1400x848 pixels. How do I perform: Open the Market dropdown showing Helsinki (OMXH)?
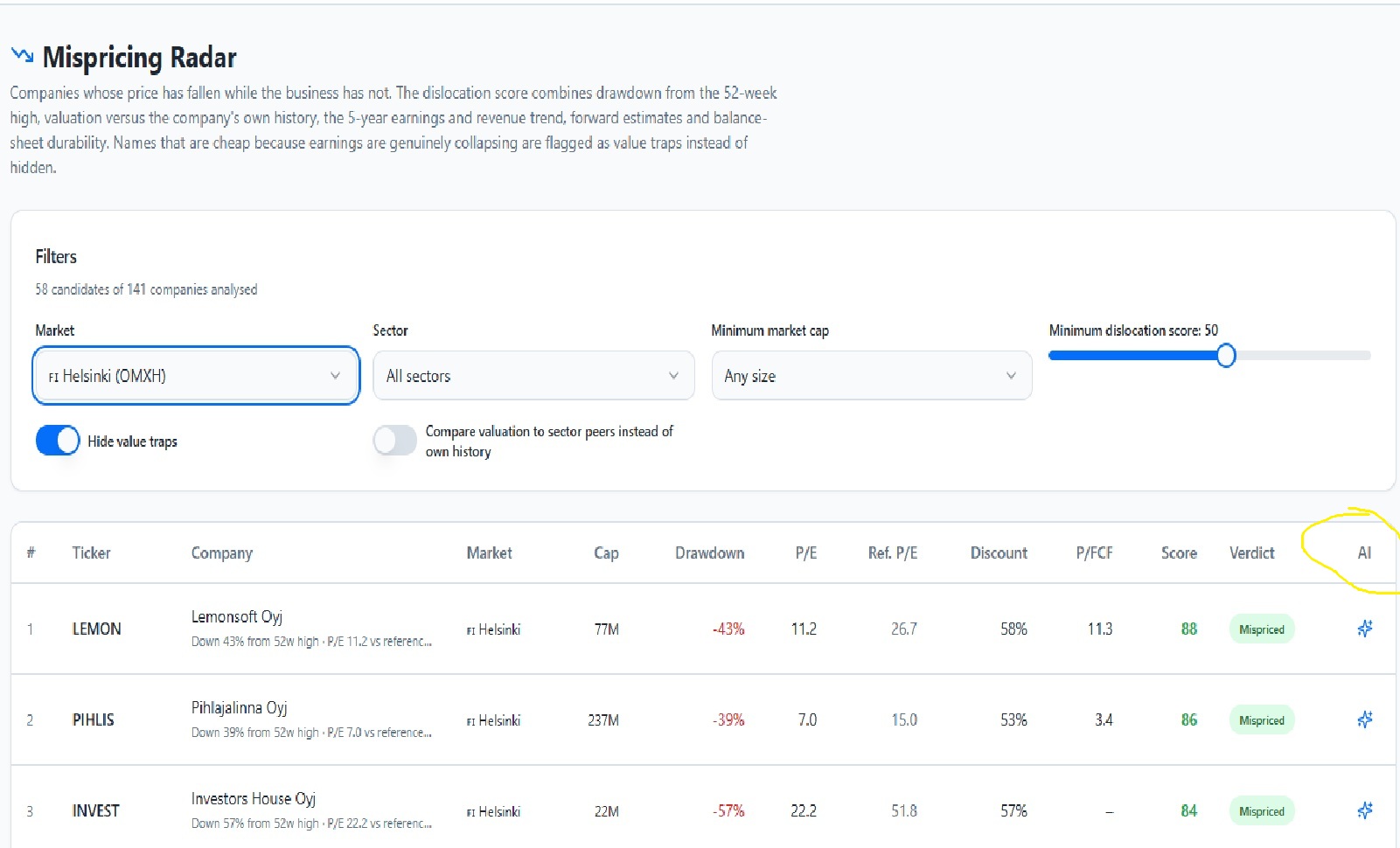pyautogui.click(x=196, y=376)
